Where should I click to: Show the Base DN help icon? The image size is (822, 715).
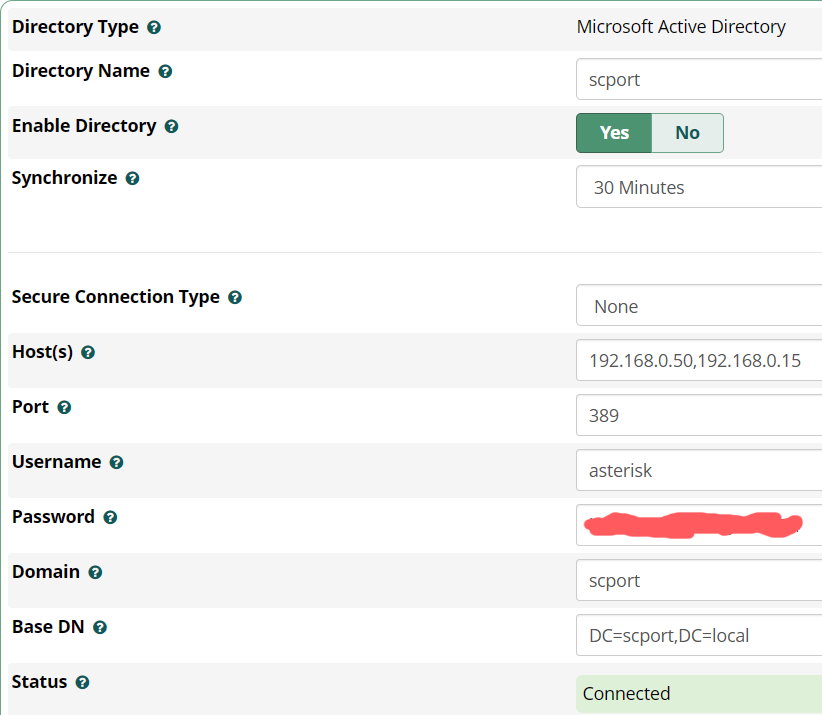(100, 628)
